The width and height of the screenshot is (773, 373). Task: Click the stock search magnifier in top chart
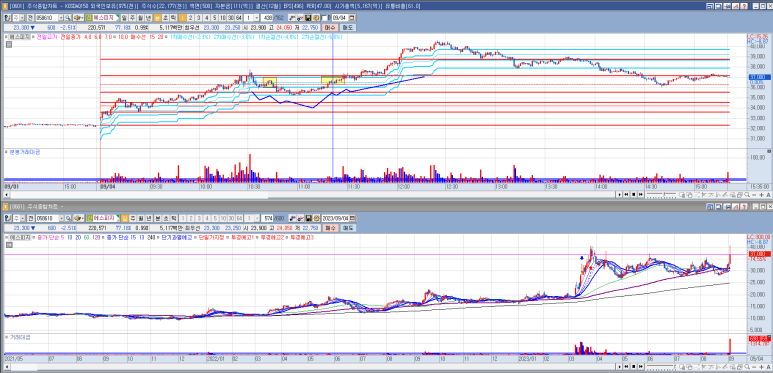click(x=68, y=17)
